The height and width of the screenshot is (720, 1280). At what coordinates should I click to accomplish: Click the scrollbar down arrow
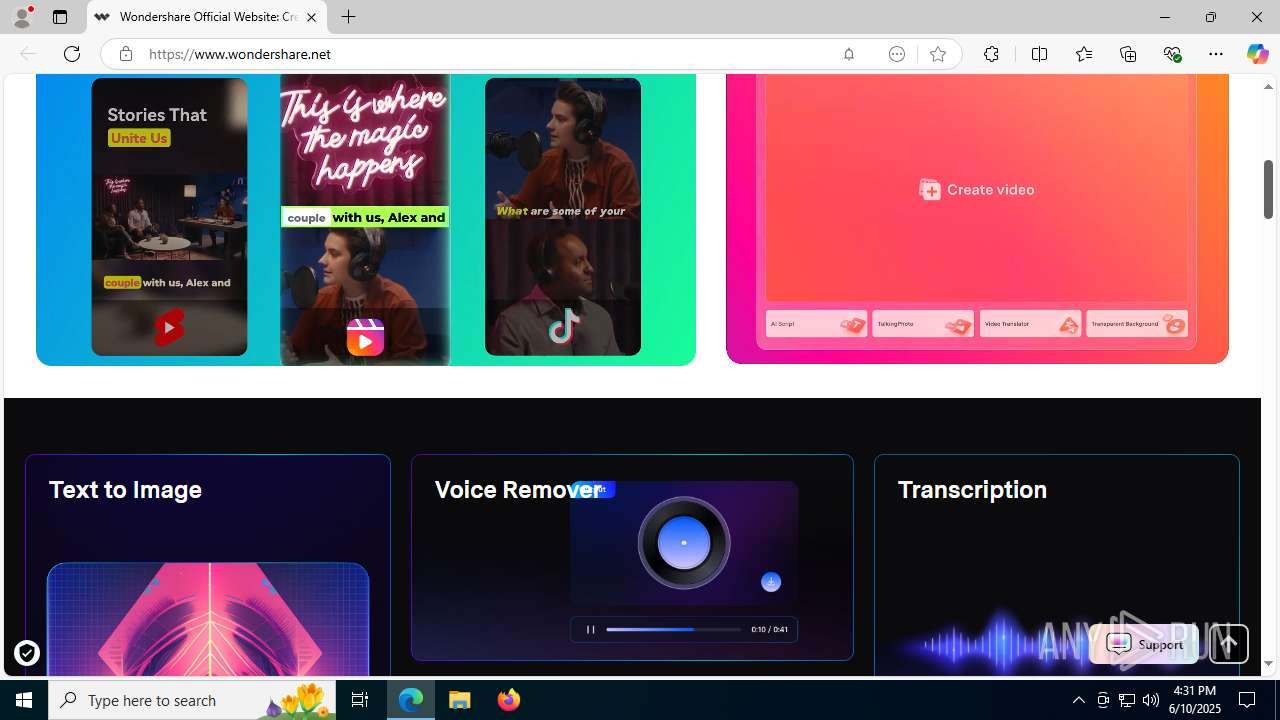(x=1268, y=664)
